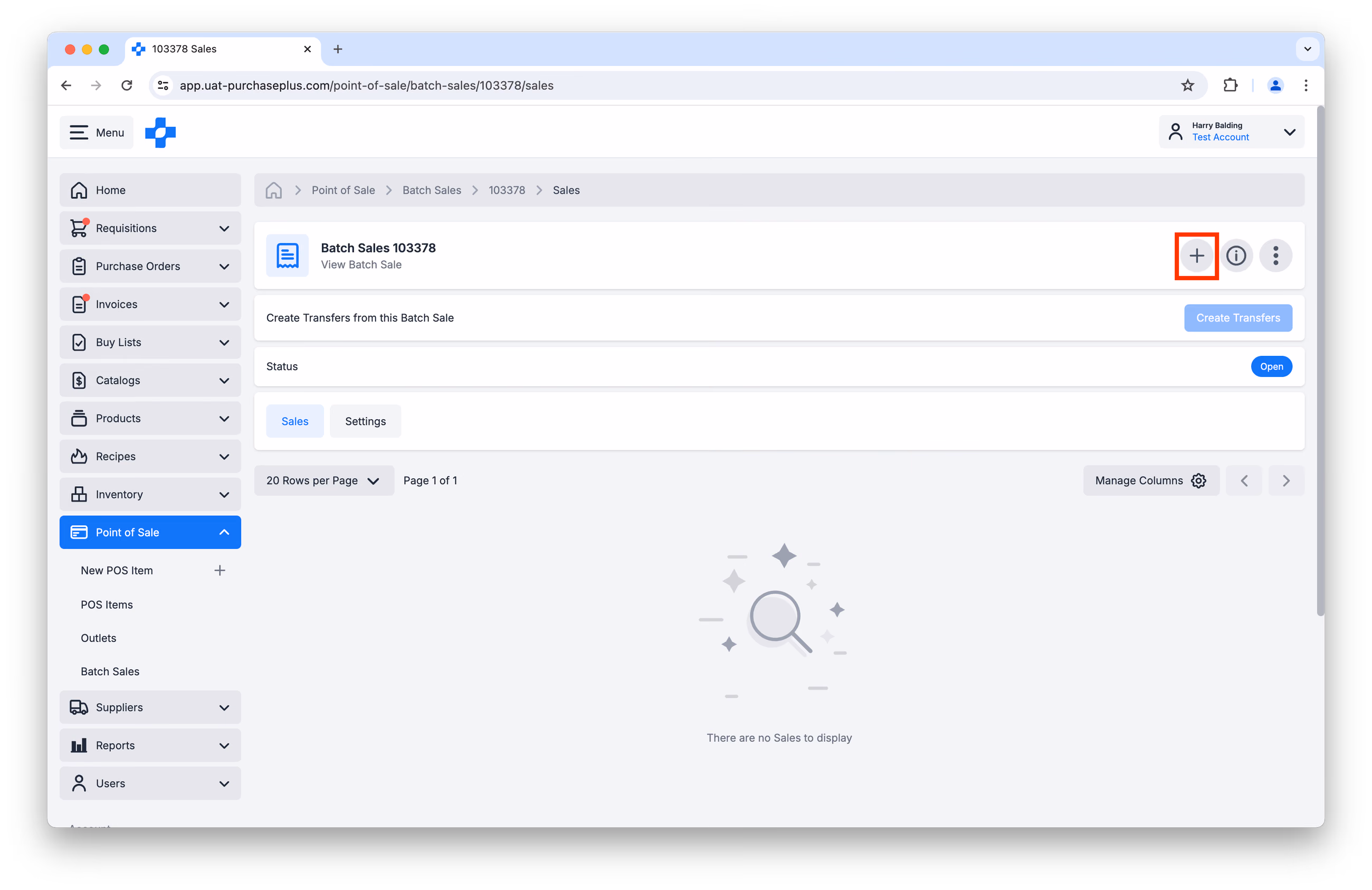Click the Manage Columns button

point(1151,480)
